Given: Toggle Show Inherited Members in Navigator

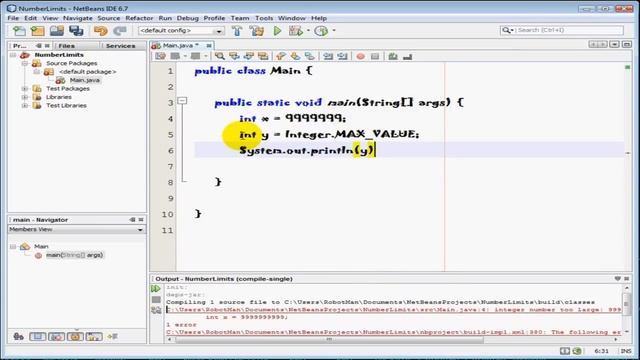Looking at the screenshot, I should coord(18,337).
